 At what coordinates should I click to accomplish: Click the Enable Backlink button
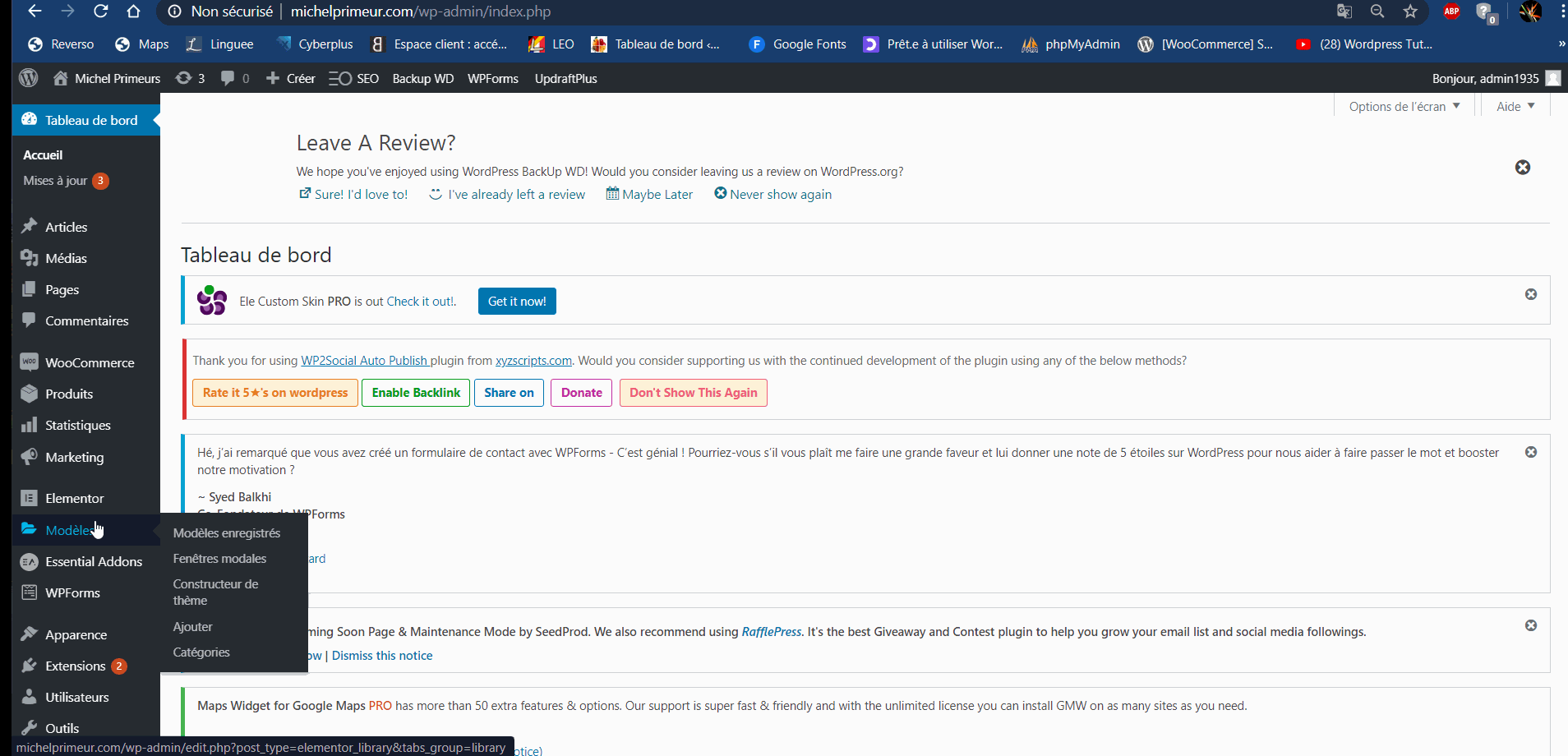click(x=416, y=393)
